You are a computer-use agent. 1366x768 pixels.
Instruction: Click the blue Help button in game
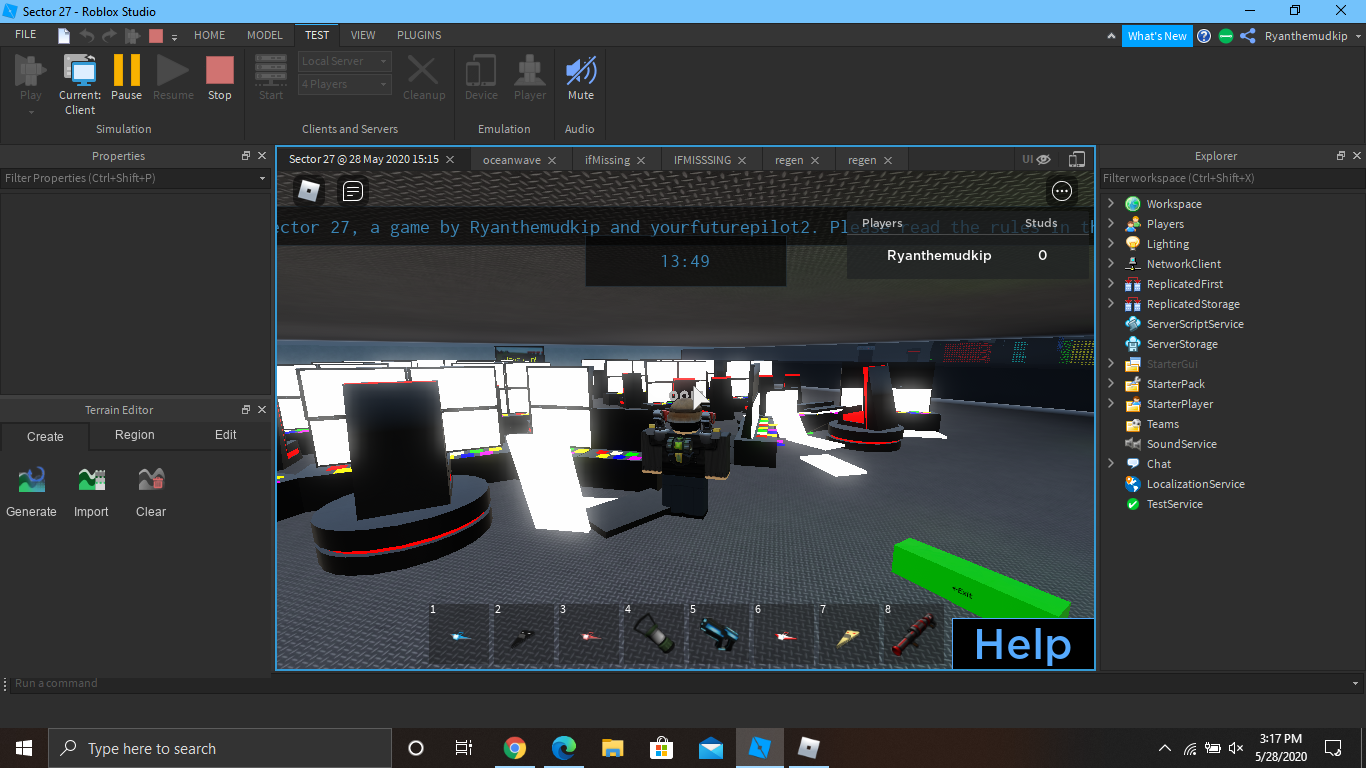1023,645
